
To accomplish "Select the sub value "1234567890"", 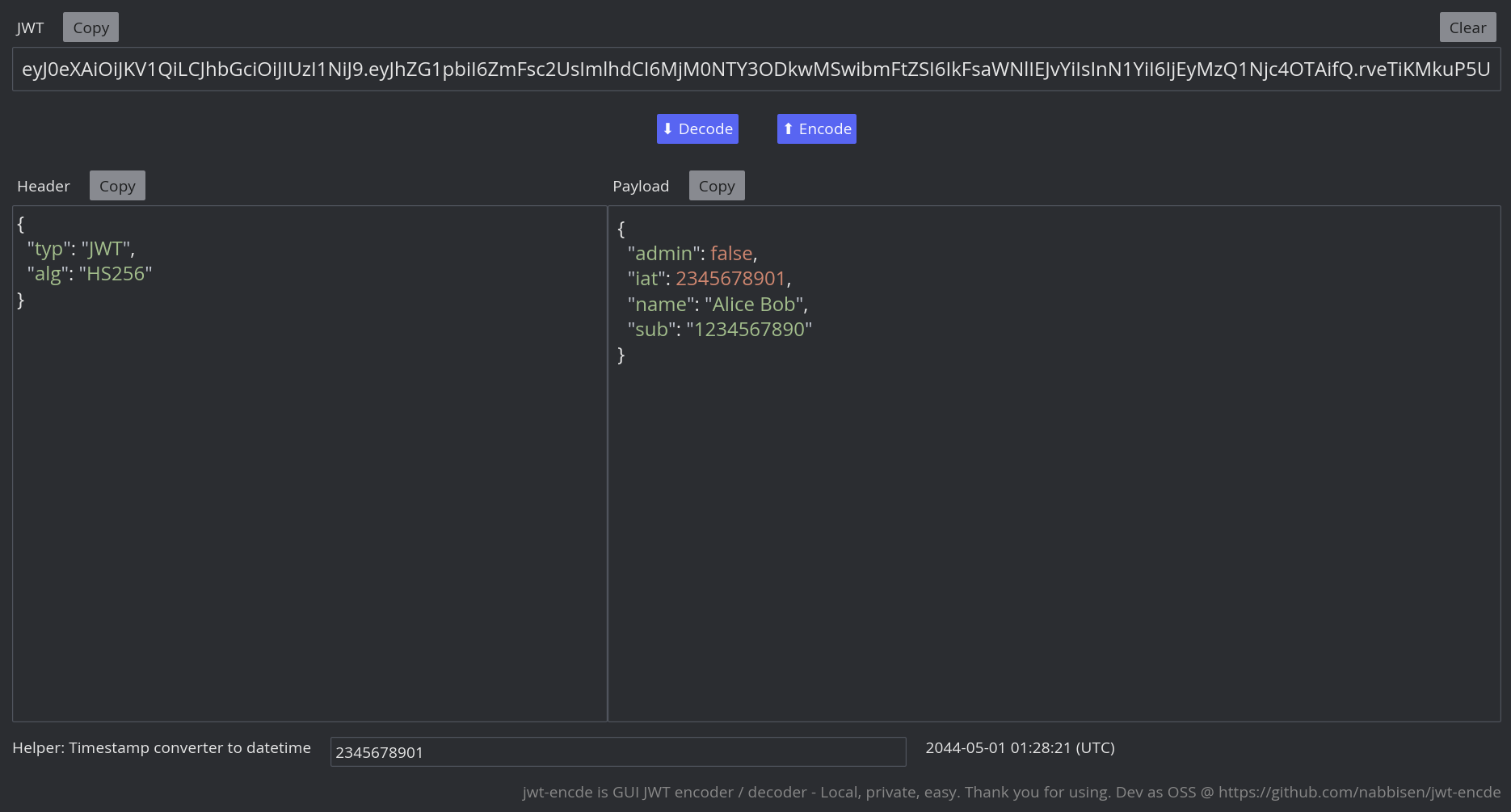I will click(x=749, y=330).
